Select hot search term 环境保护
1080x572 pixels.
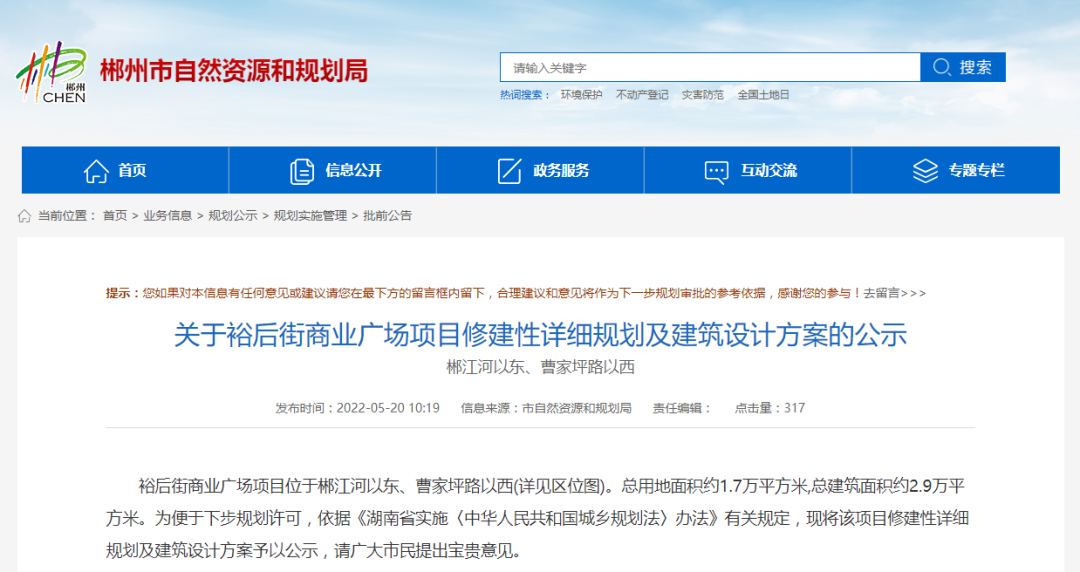[x=581, y=95]
